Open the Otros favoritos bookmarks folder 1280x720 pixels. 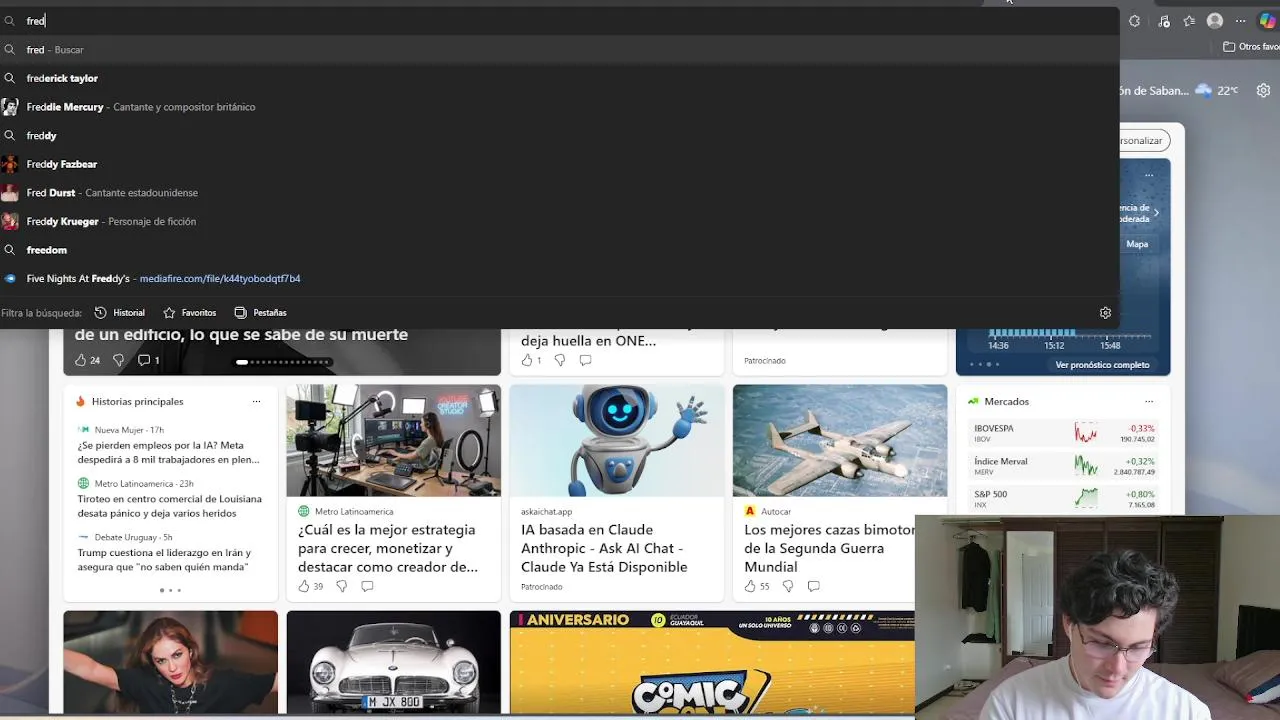pyautogui.click(x=1251, y=47)
